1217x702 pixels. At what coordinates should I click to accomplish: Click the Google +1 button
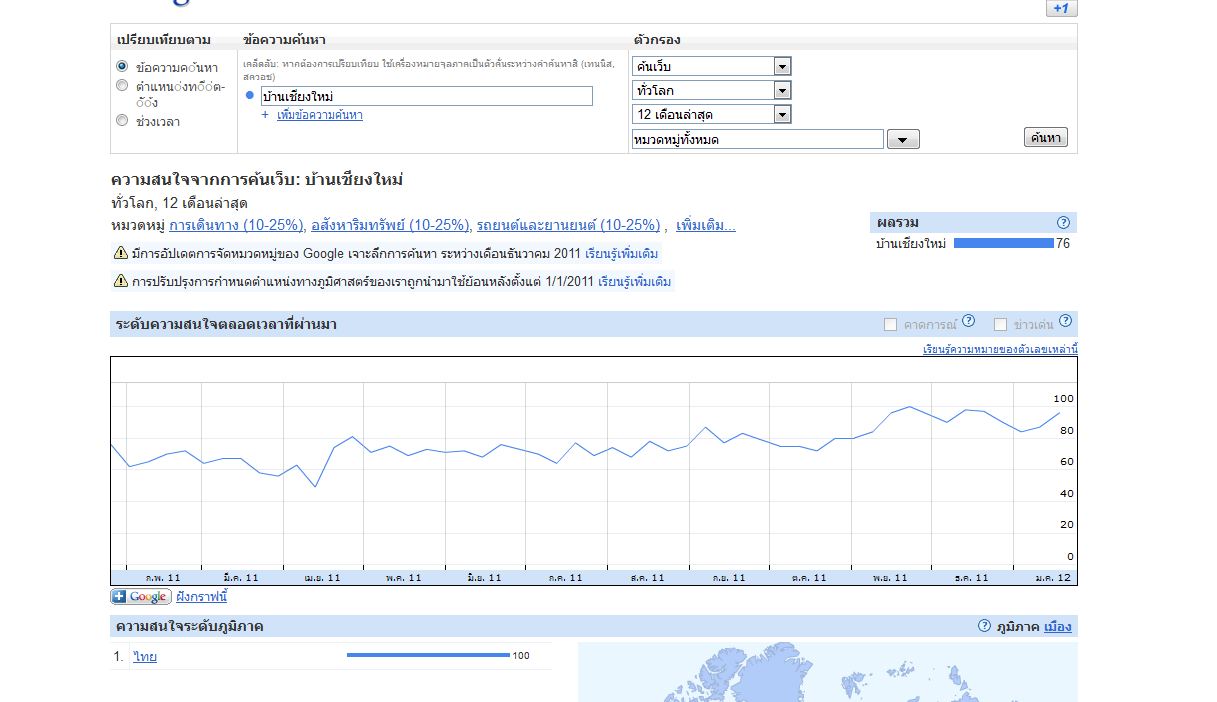[x=1061, y=8]
